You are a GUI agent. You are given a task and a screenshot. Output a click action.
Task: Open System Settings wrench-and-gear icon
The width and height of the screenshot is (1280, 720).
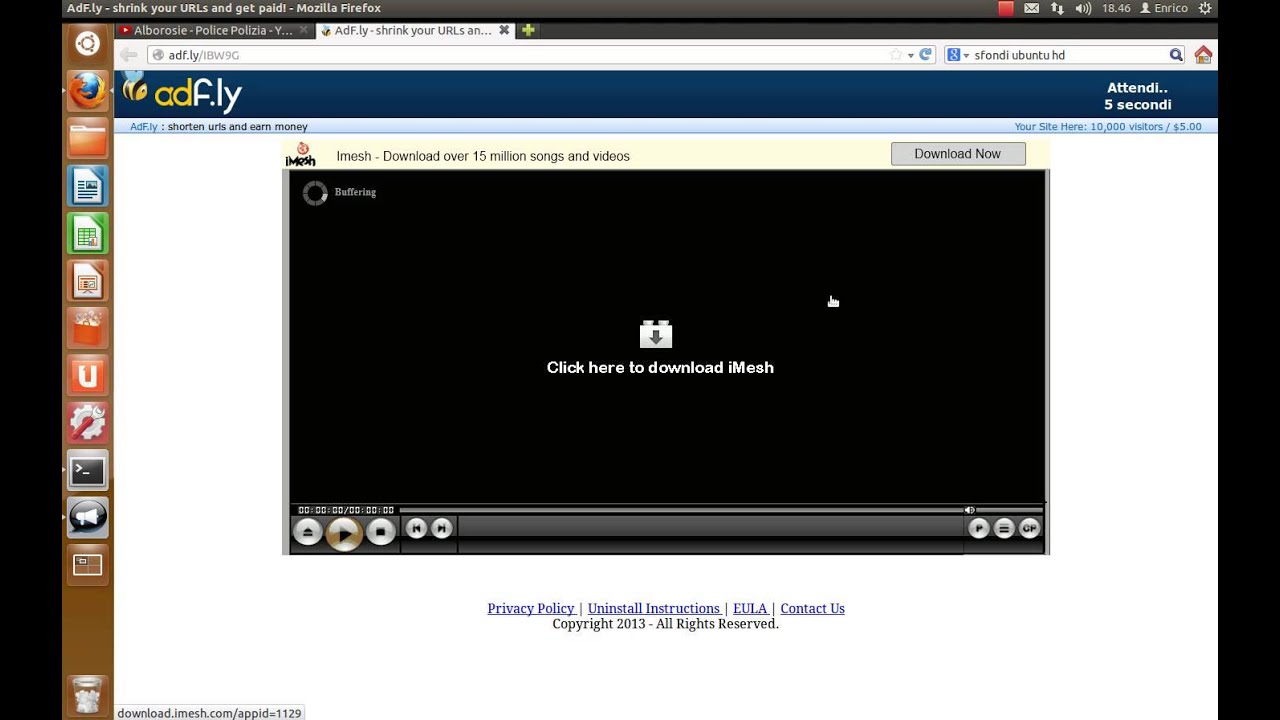click(87, 423)
